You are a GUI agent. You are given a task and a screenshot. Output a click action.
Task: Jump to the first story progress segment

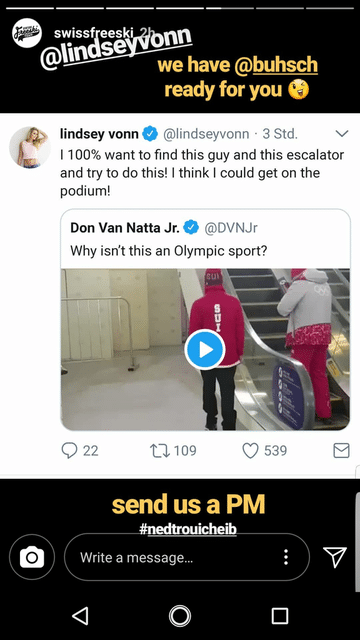point(30,8)
